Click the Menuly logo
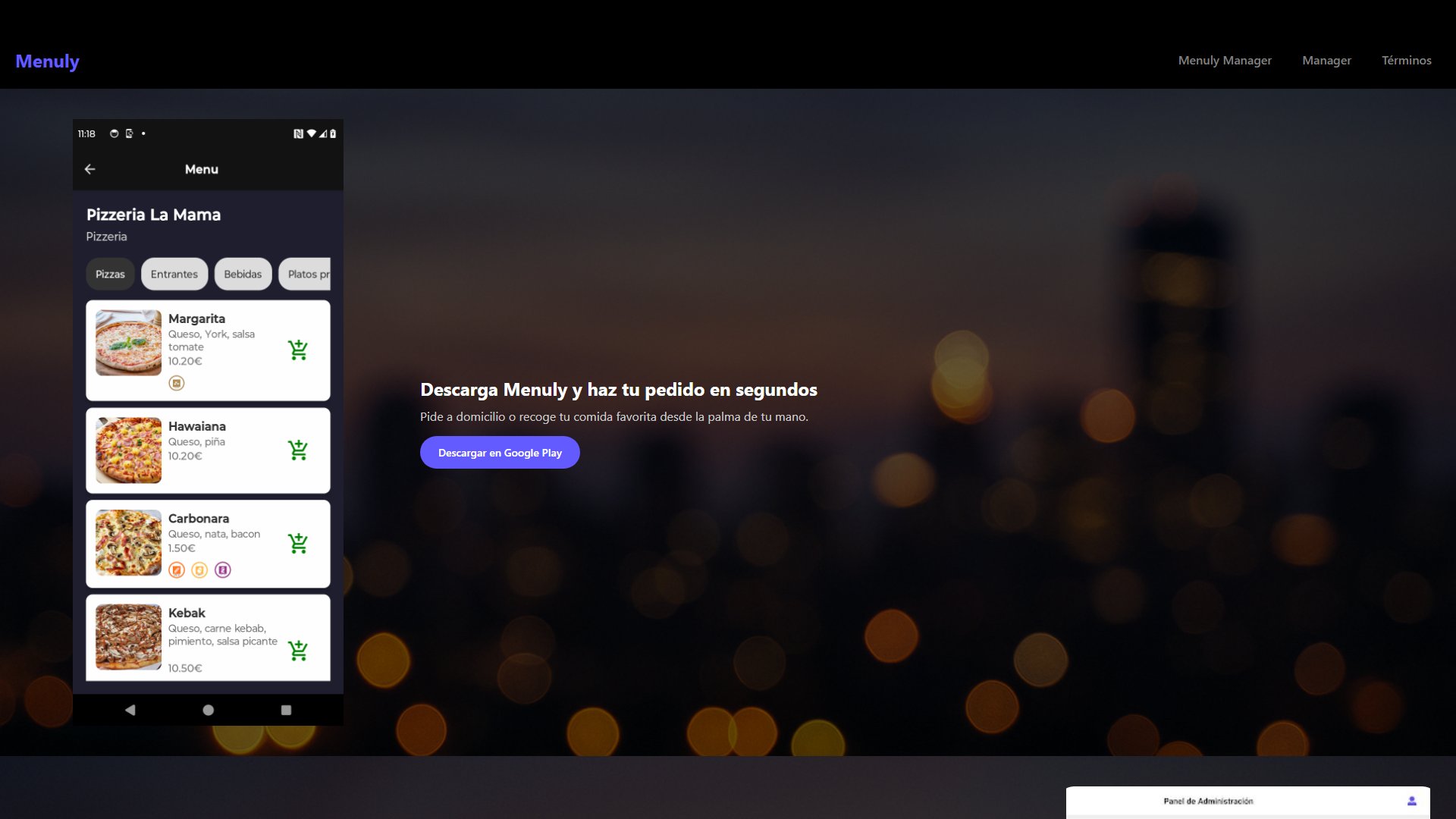1456x819 pixels. click(x=47, y=61)
